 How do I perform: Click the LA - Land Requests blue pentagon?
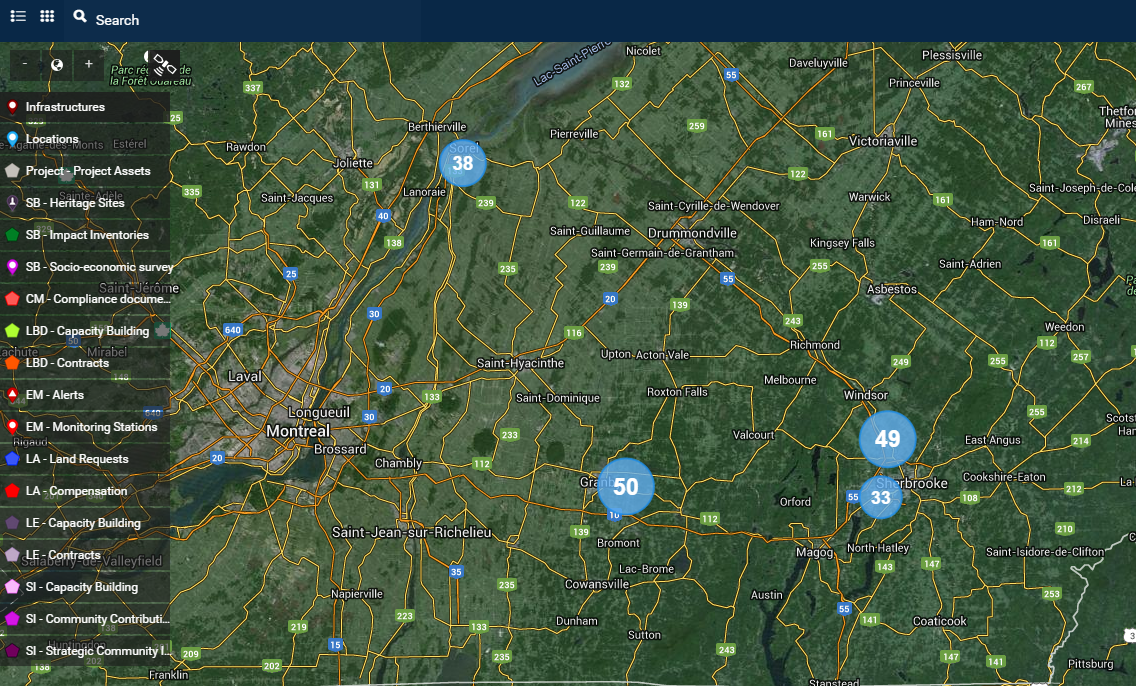coord(12,459)
